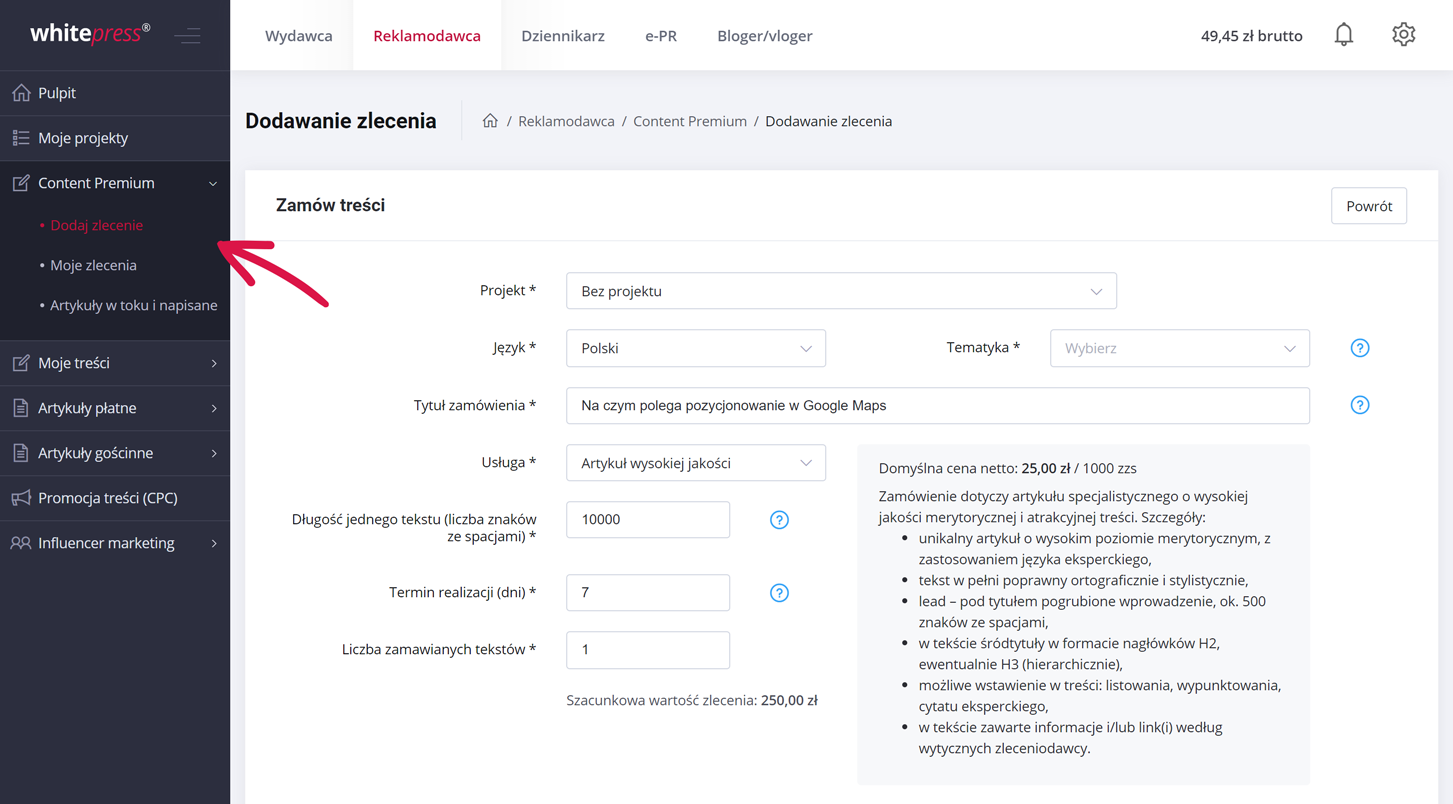
Task: Open the Usługa dropdown
Action: (x=695, y=463)
